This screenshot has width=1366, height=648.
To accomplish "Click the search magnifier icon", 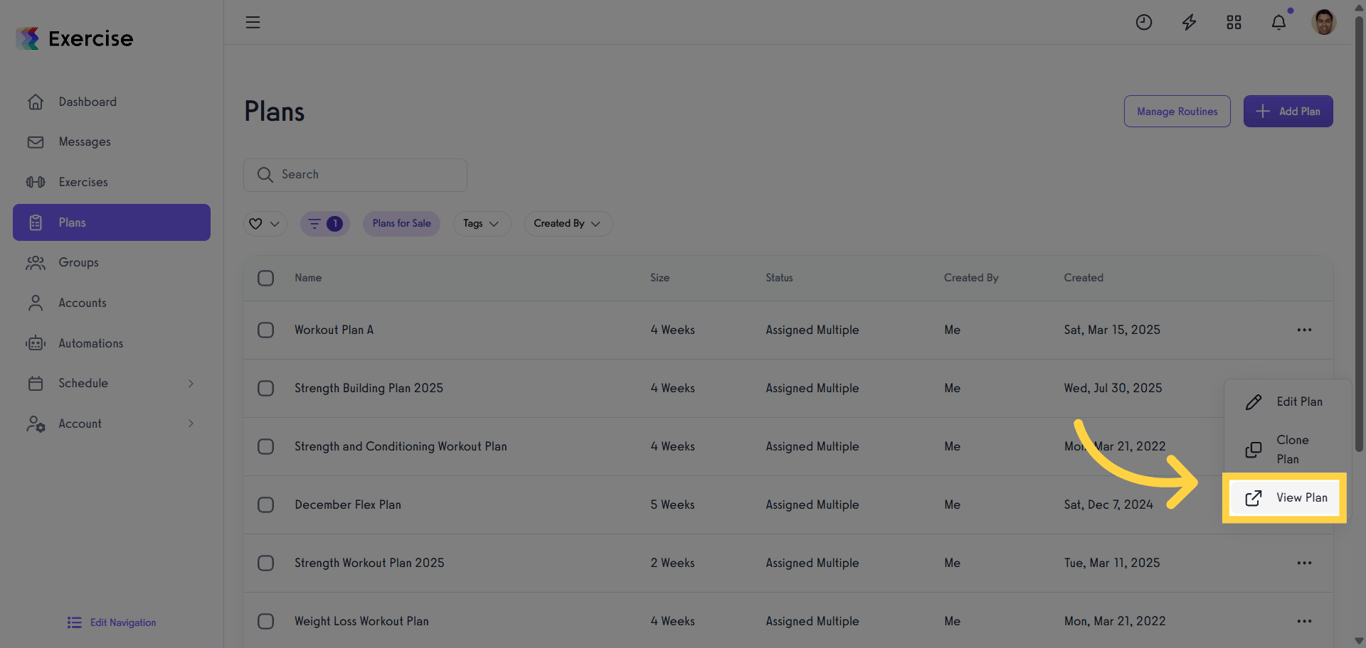I will pos(265,175).
